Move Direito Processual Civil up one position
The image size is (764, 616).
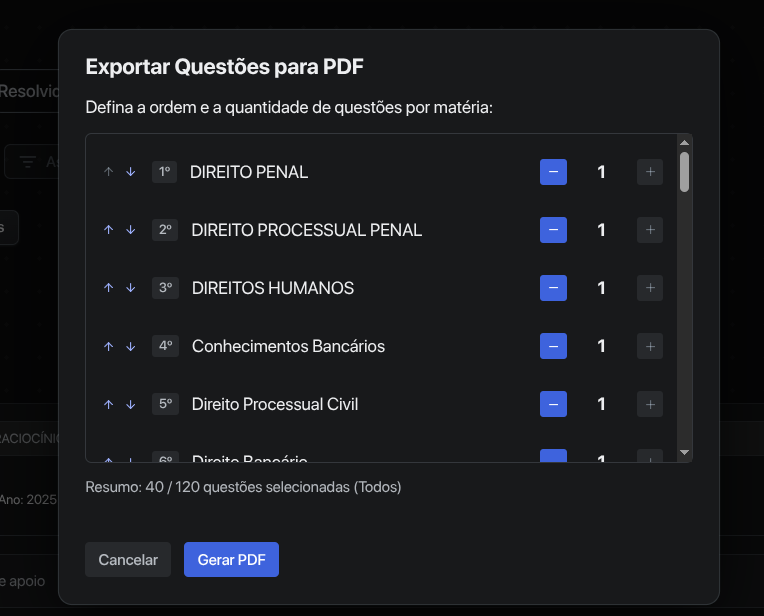109,404
